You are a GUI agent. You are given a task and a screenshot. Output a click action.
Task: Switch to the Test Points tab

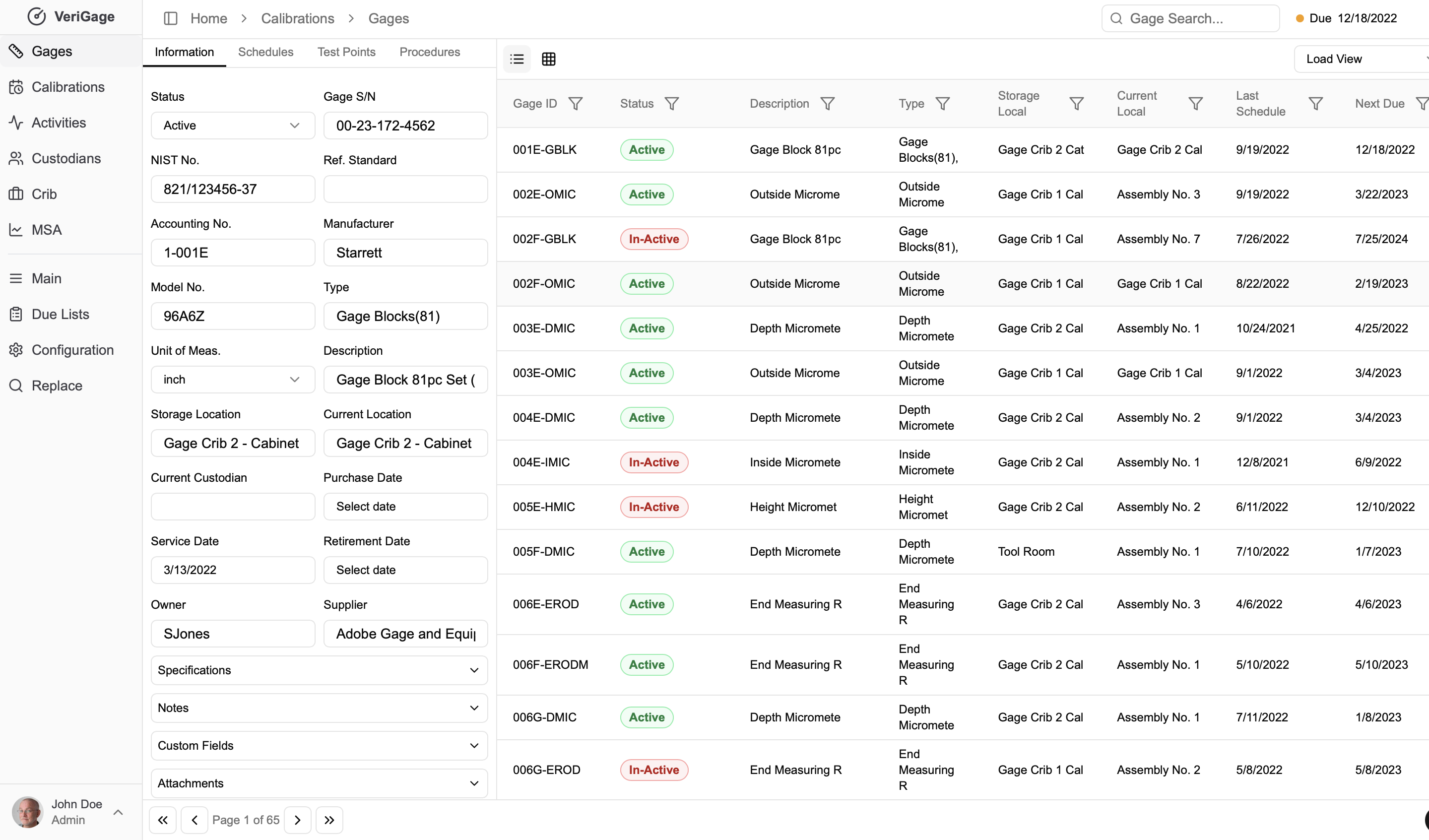click(346, 52)
